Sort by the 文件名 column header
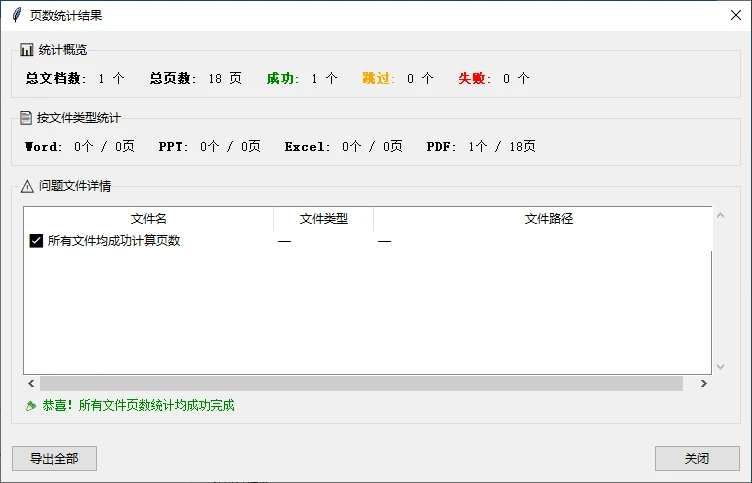Screen dimensions: 752x483 [148, 219]
